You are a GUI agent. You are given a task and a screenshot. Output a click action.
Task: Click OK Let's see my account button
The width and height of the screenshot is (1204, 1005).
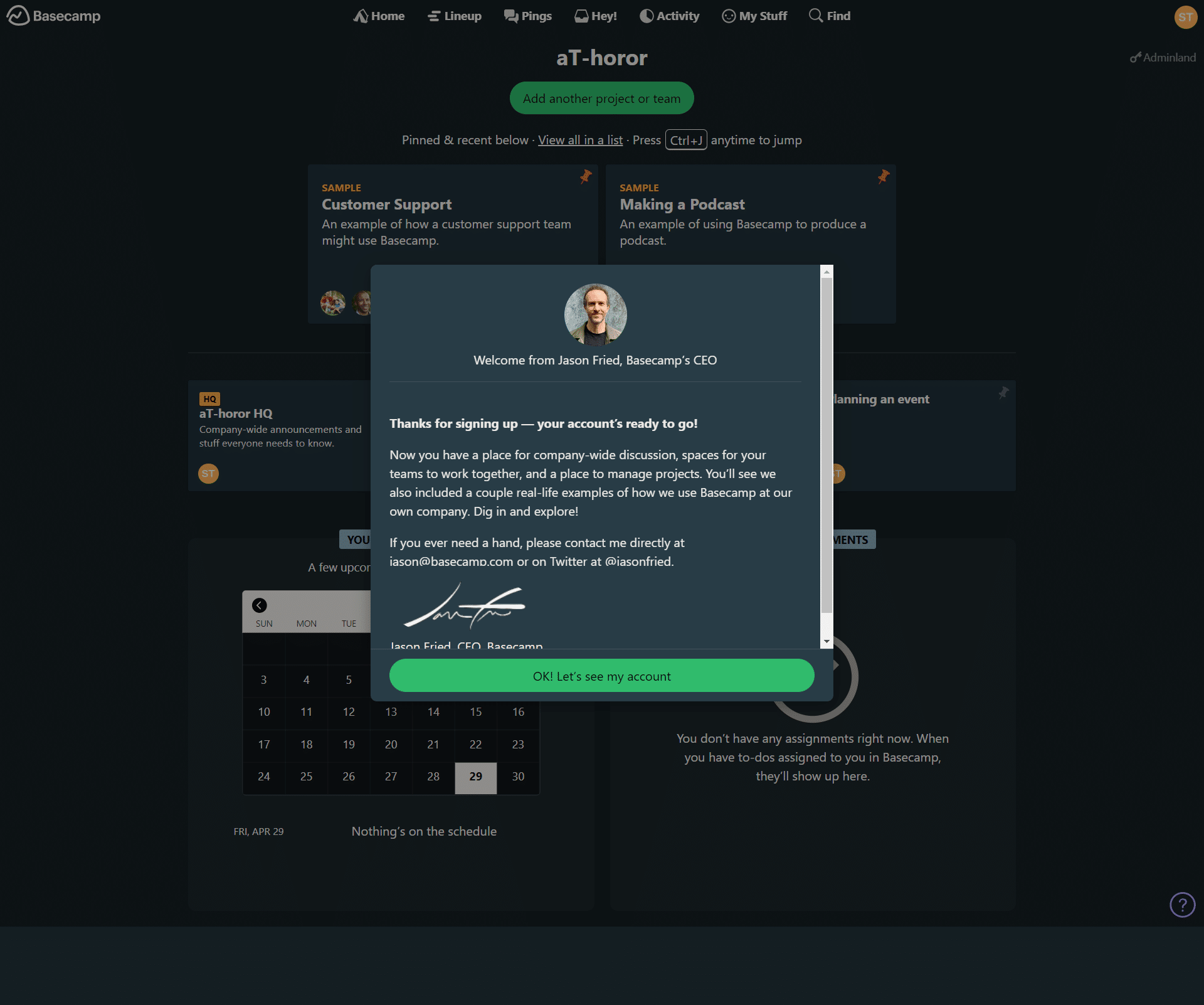point(601,675)
